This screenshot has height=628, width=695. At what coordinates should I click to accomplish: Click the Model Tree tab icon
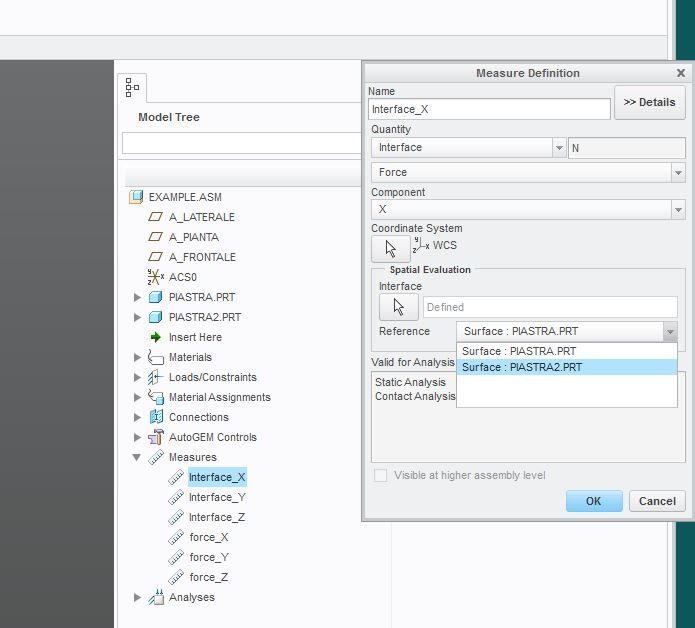(x=132, y=88)
